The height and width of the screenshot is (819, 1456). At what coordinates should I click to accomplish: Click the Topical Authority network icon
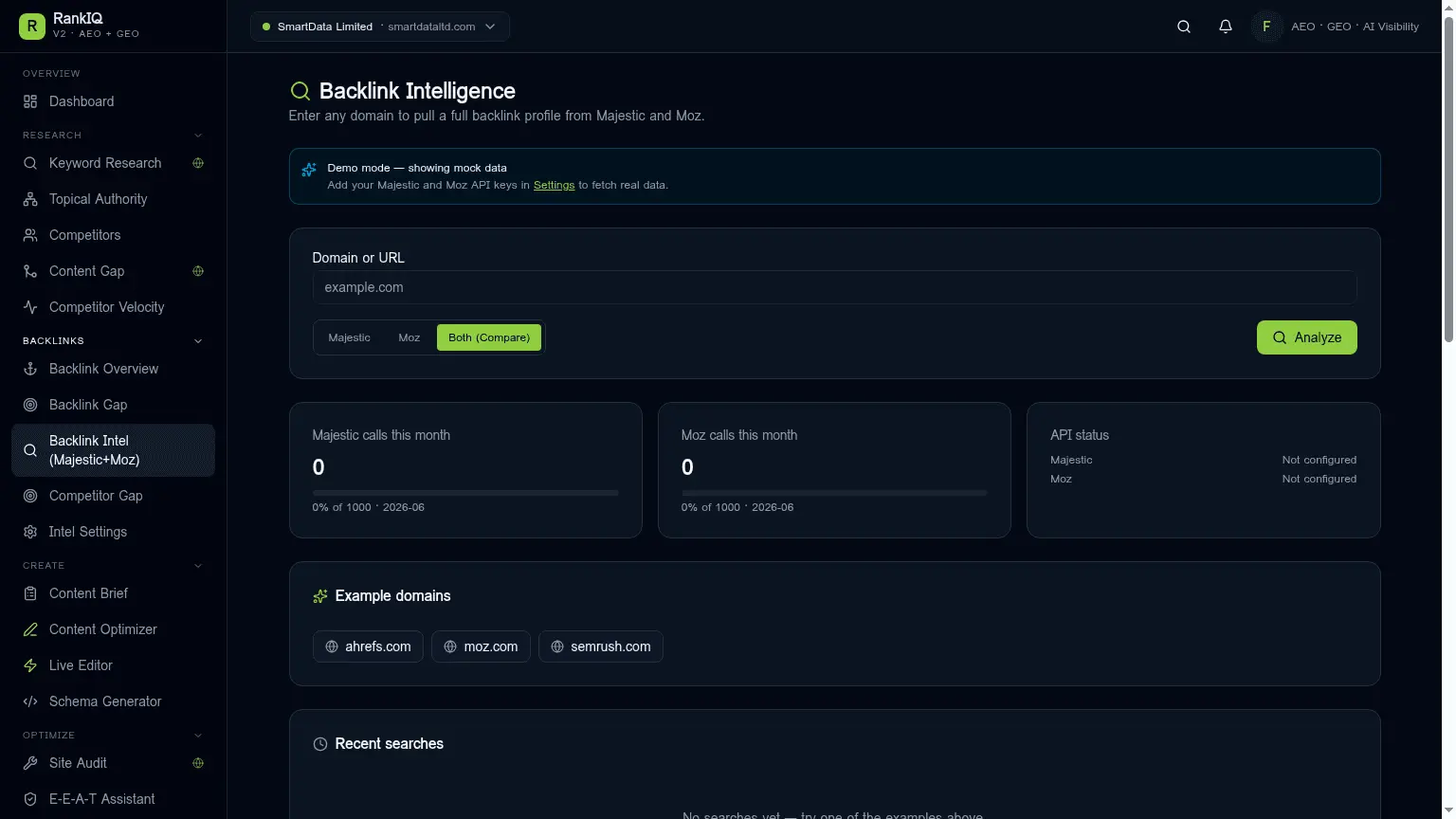click(x=30, y=199)
